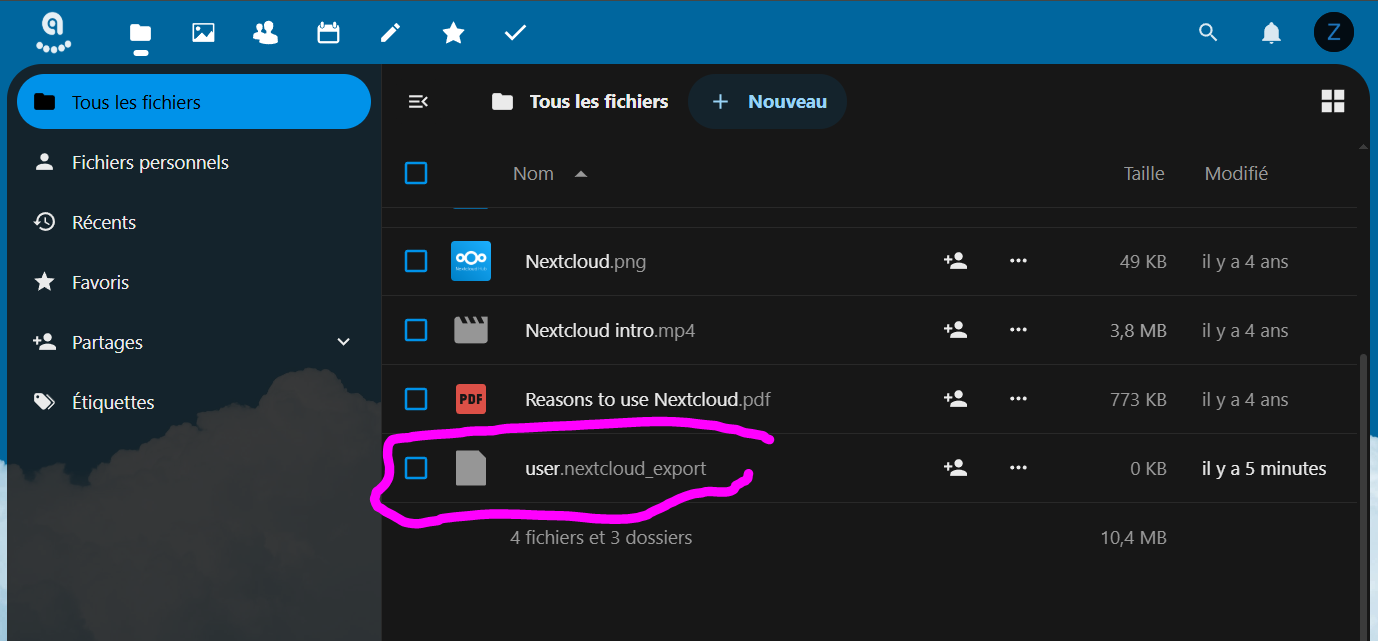
Task: Collapse the navigation sidebar toggle
Action: [418, 101]
